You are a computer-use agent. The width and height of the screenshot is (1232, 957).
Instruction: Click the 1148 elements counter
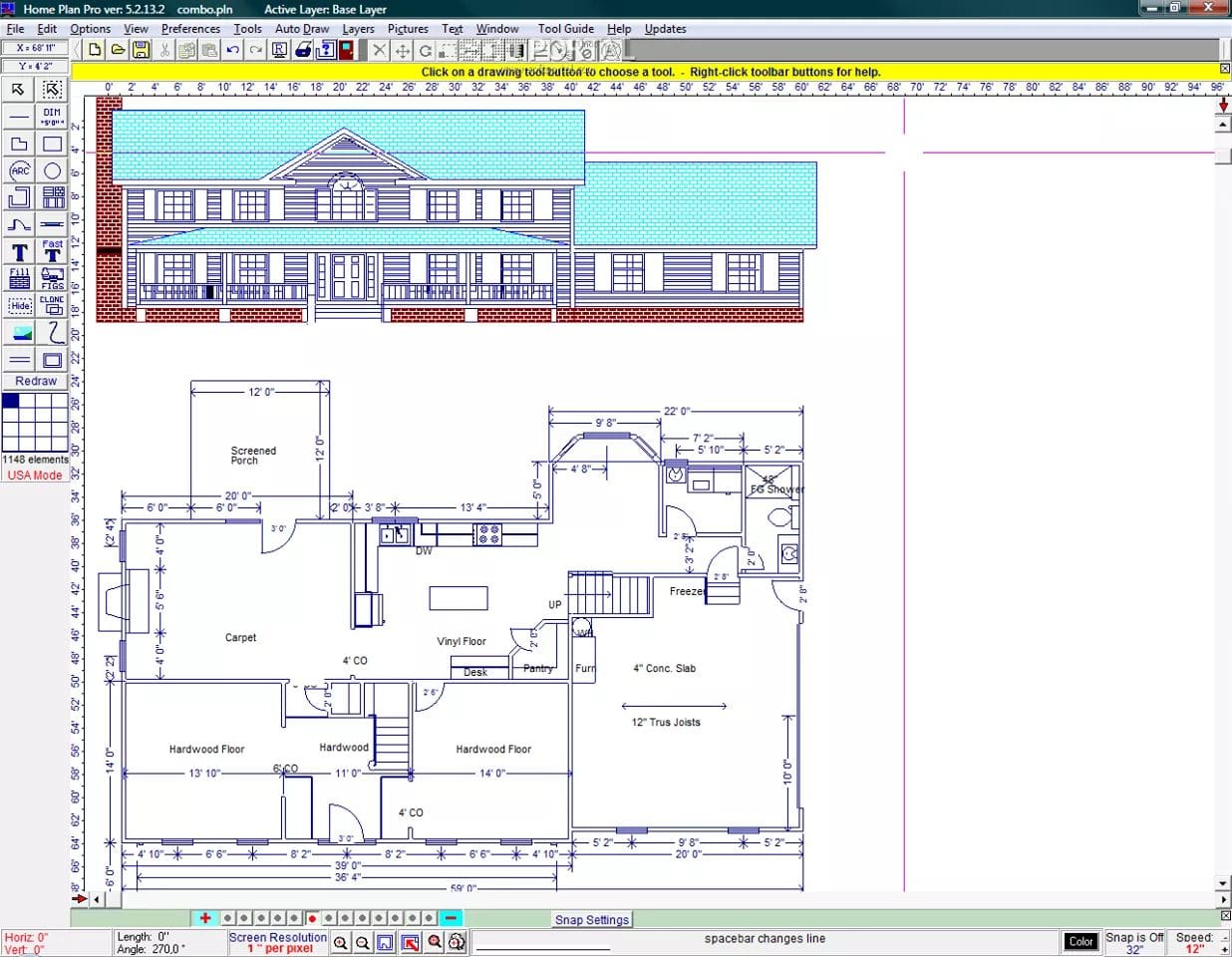[x=35, y=460]
